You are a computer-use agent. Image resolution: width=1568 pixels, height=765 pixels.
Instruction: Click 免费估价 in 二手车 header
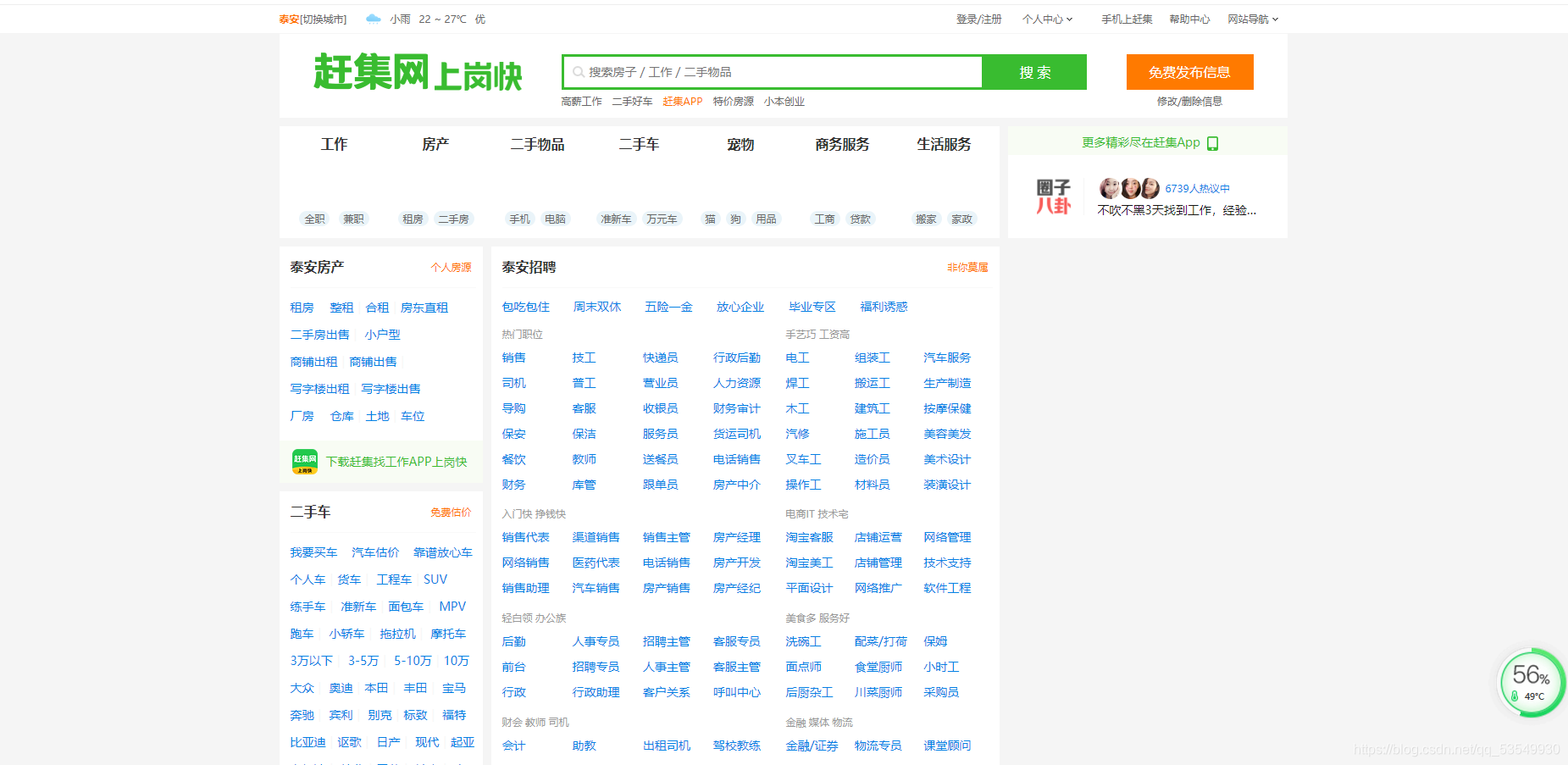coord(451,512)
